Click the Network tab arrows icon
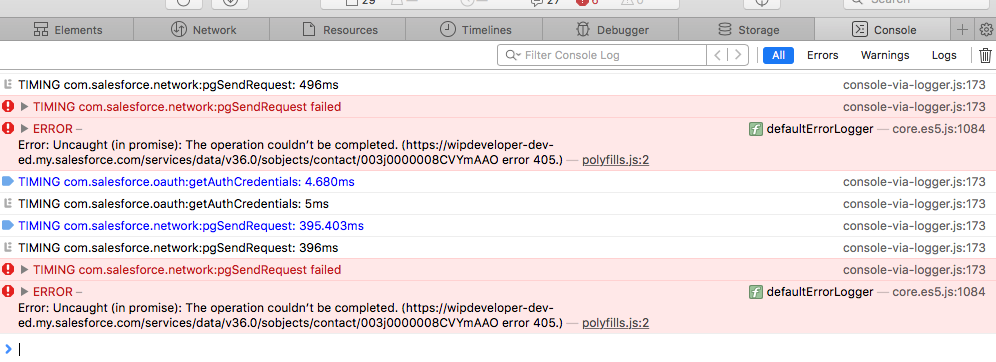Image resolution: width=996 pixels, height=362 pixels. coord(178,29)
